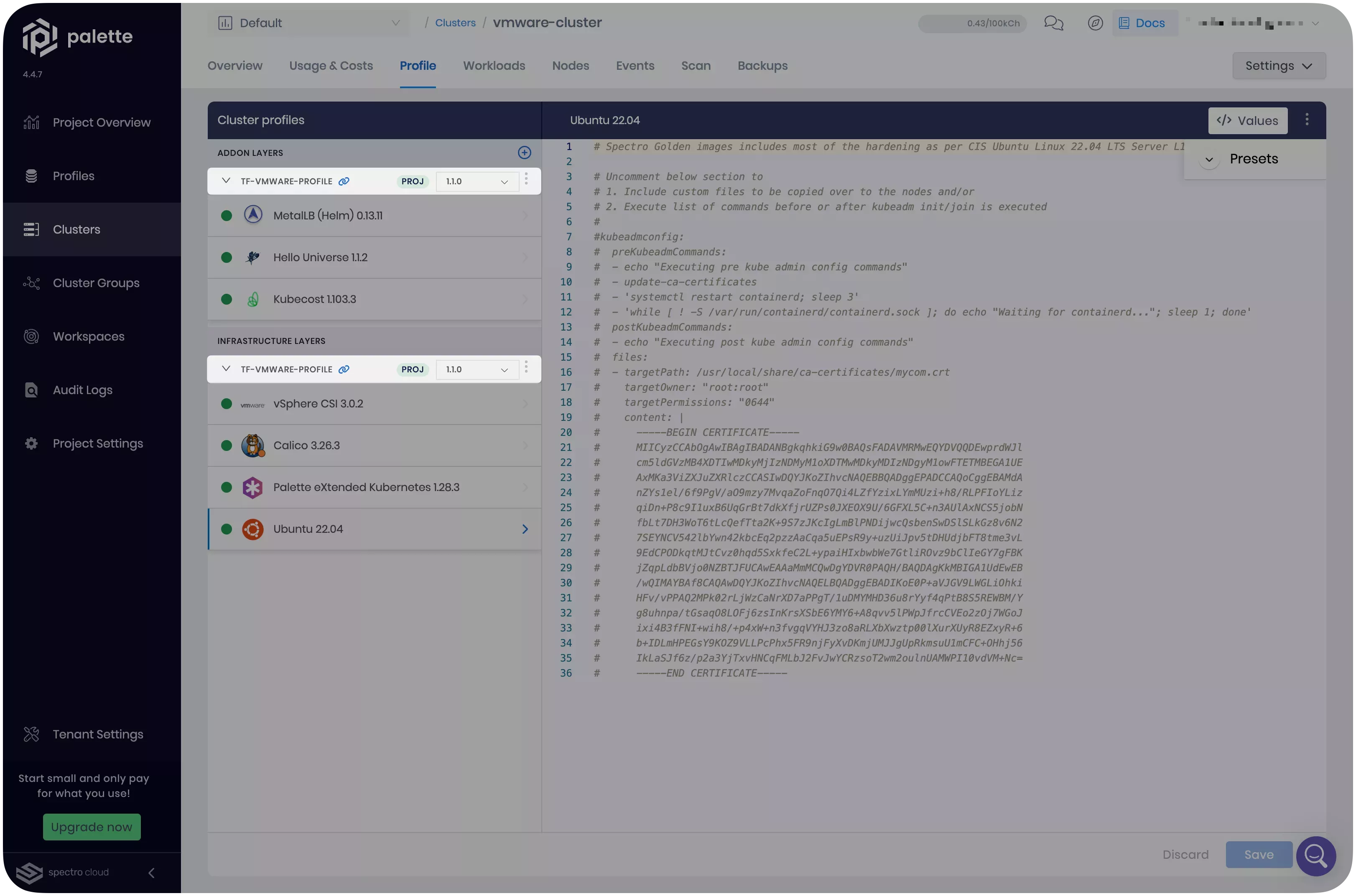Click the Clusters sidebar icon

pyautogui.click(x=31, y=230)
